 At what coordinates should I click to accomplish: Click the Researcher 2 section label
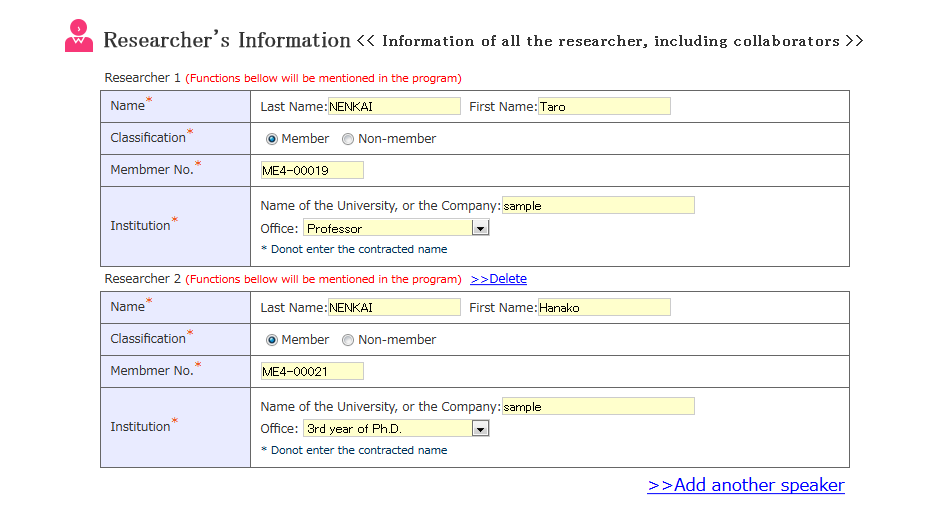click(x=142, y=279)
